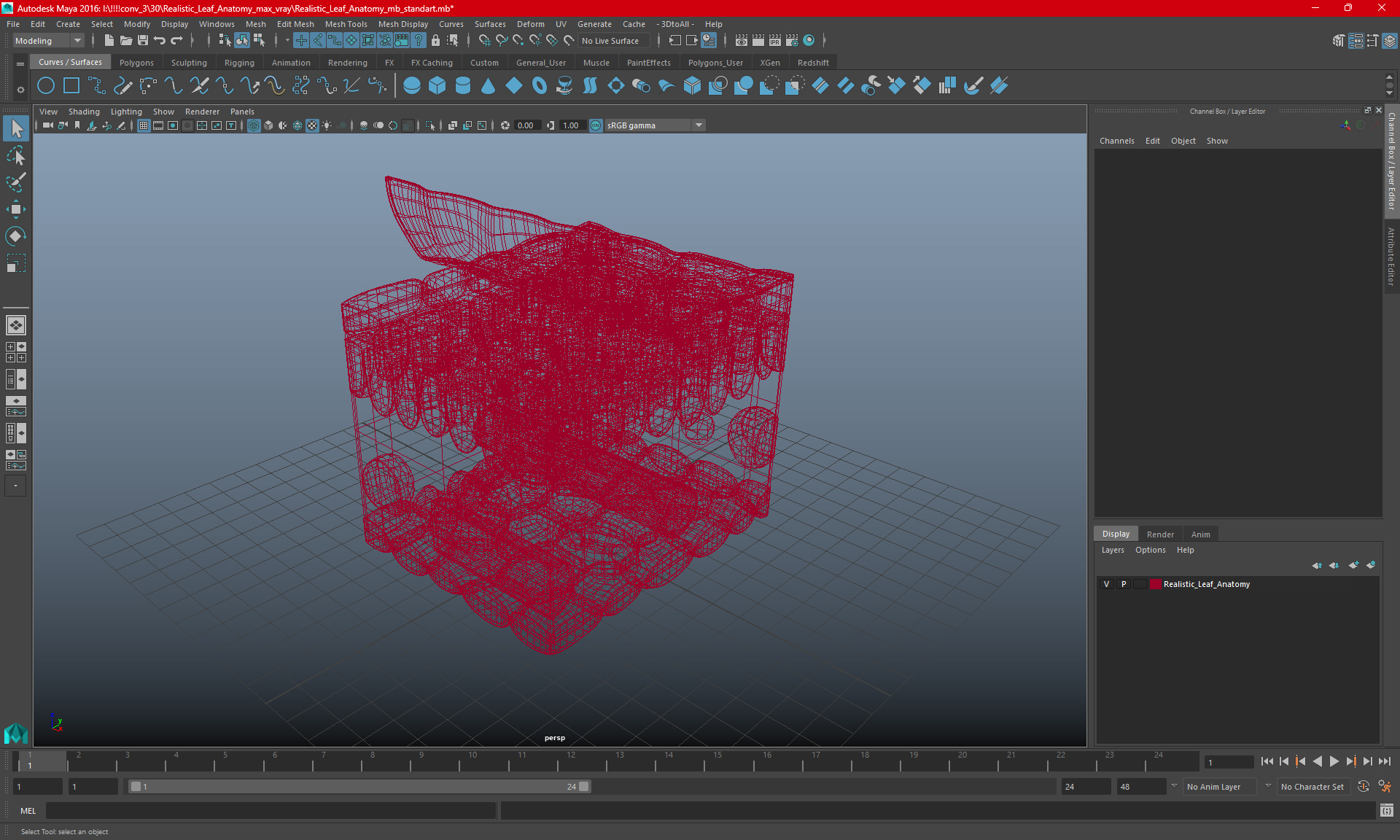The width and height of the screenshot is (1400, 840).
Task: Open the shelf options menu
Action: (x=20, y=90)
